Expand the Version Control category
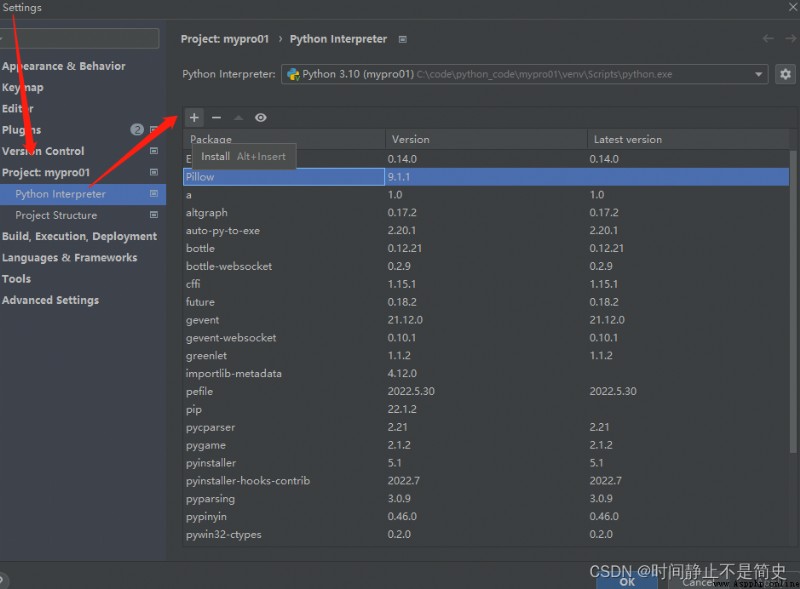The height and width of the screenshot is (589, 800). point(43,152)
